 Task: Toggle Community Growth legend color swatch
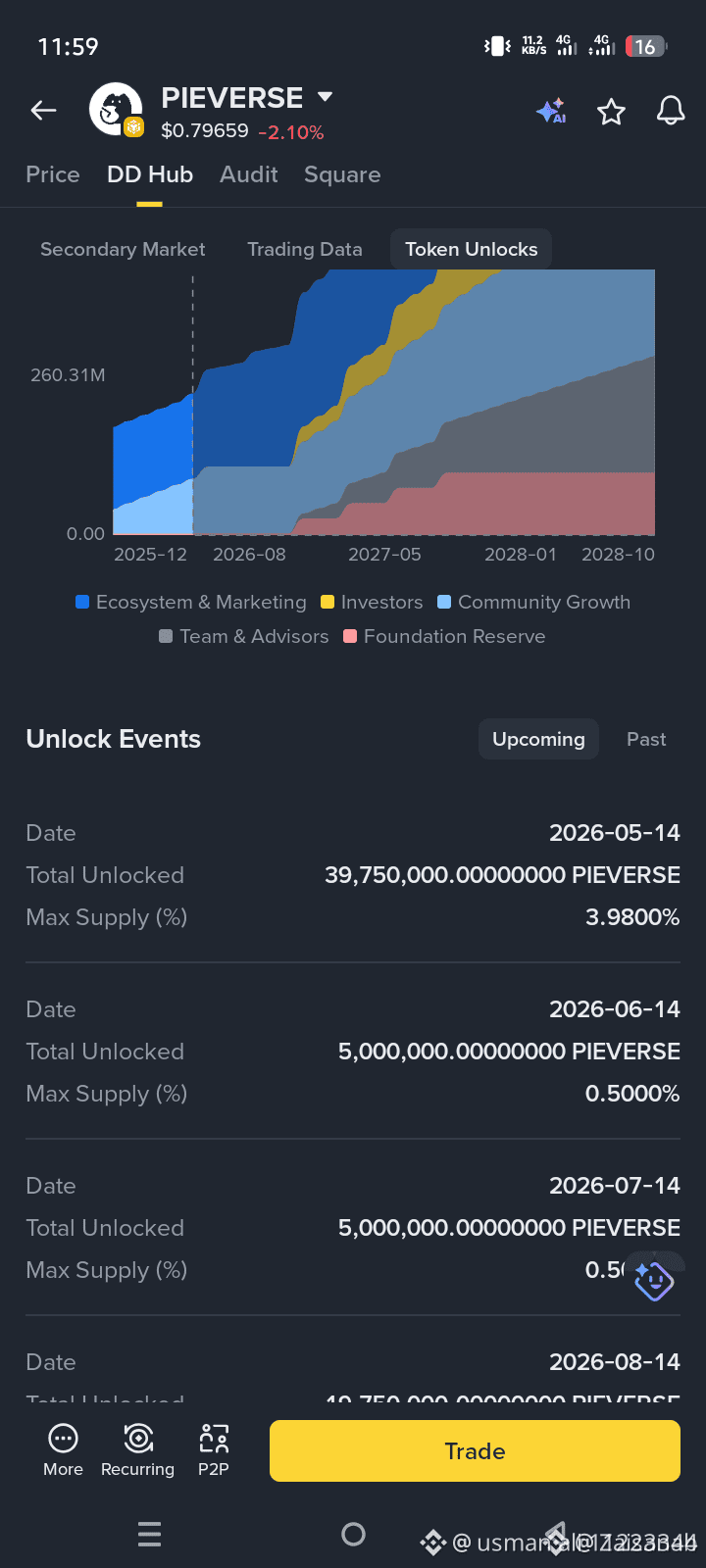coord(444,602)
